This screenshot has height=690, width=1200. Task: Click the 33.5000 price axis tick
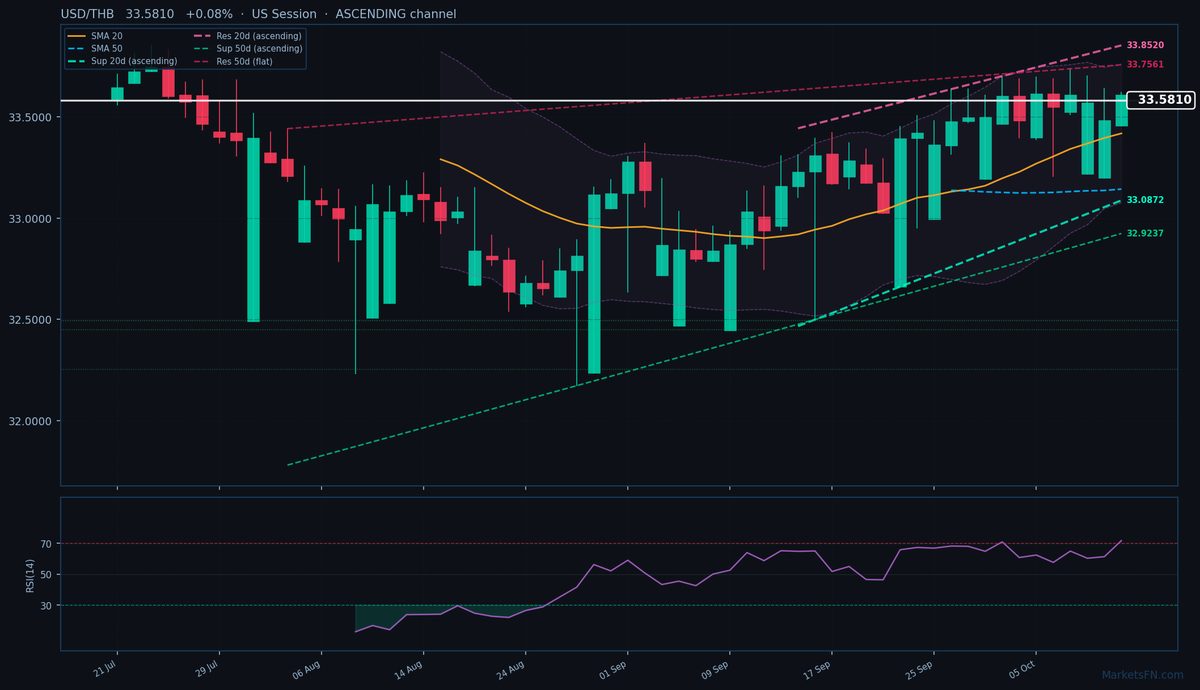point(29,117)
